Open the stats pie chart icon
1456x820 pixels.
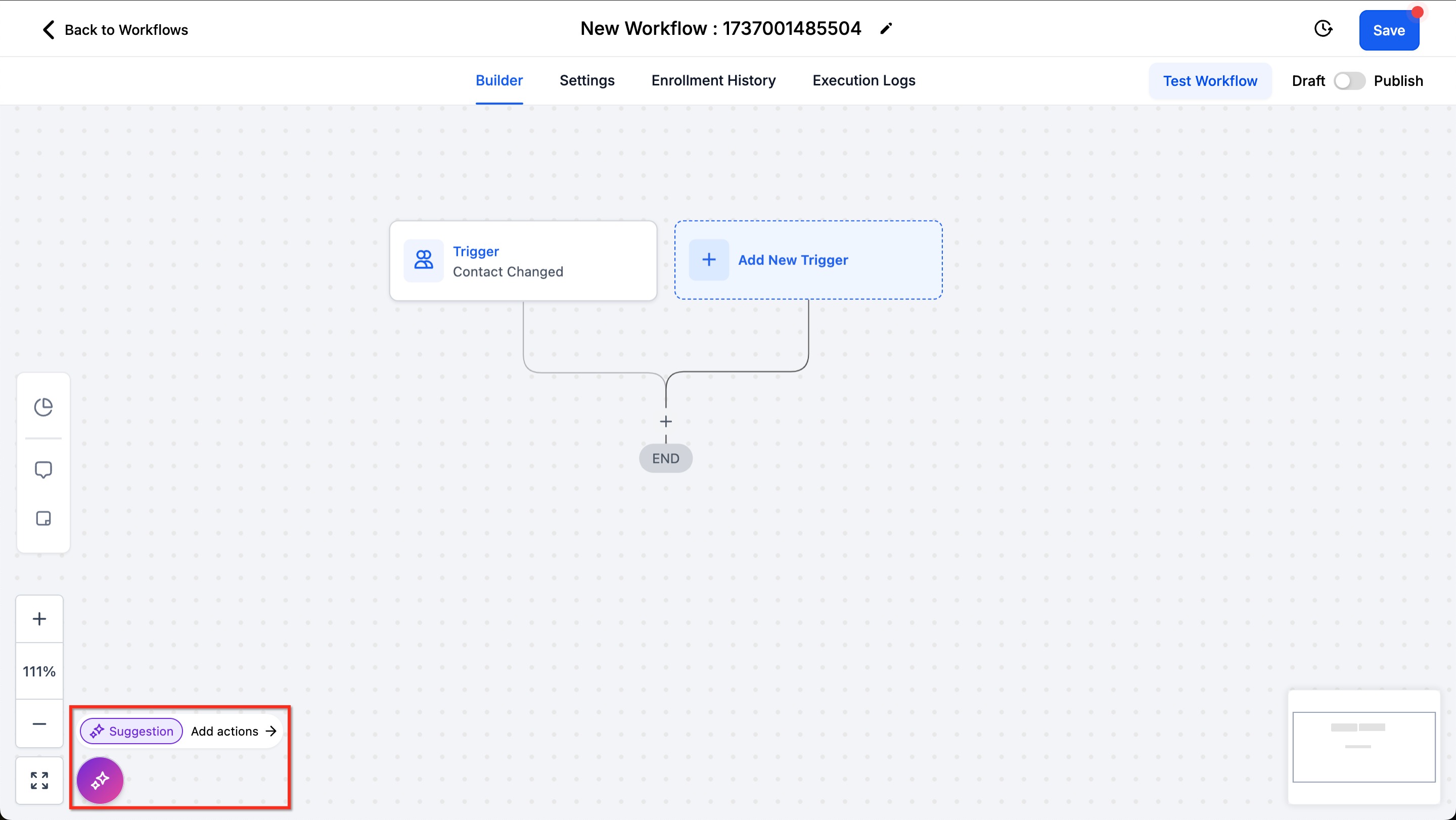click(x=43, y=406)
